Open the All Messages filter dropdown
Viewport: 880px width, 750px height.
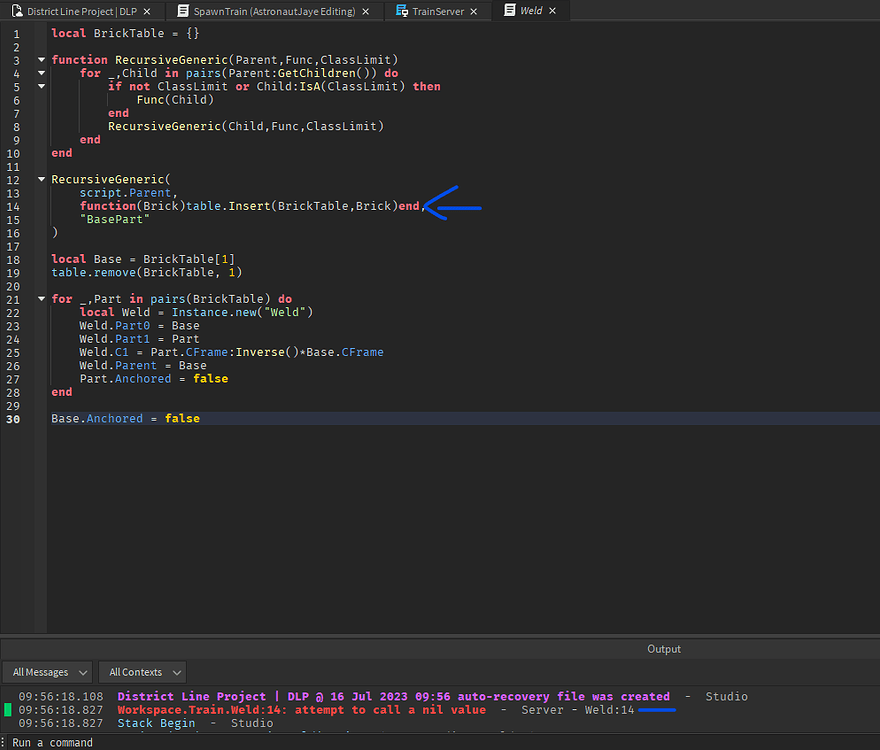tap(47, 672)
